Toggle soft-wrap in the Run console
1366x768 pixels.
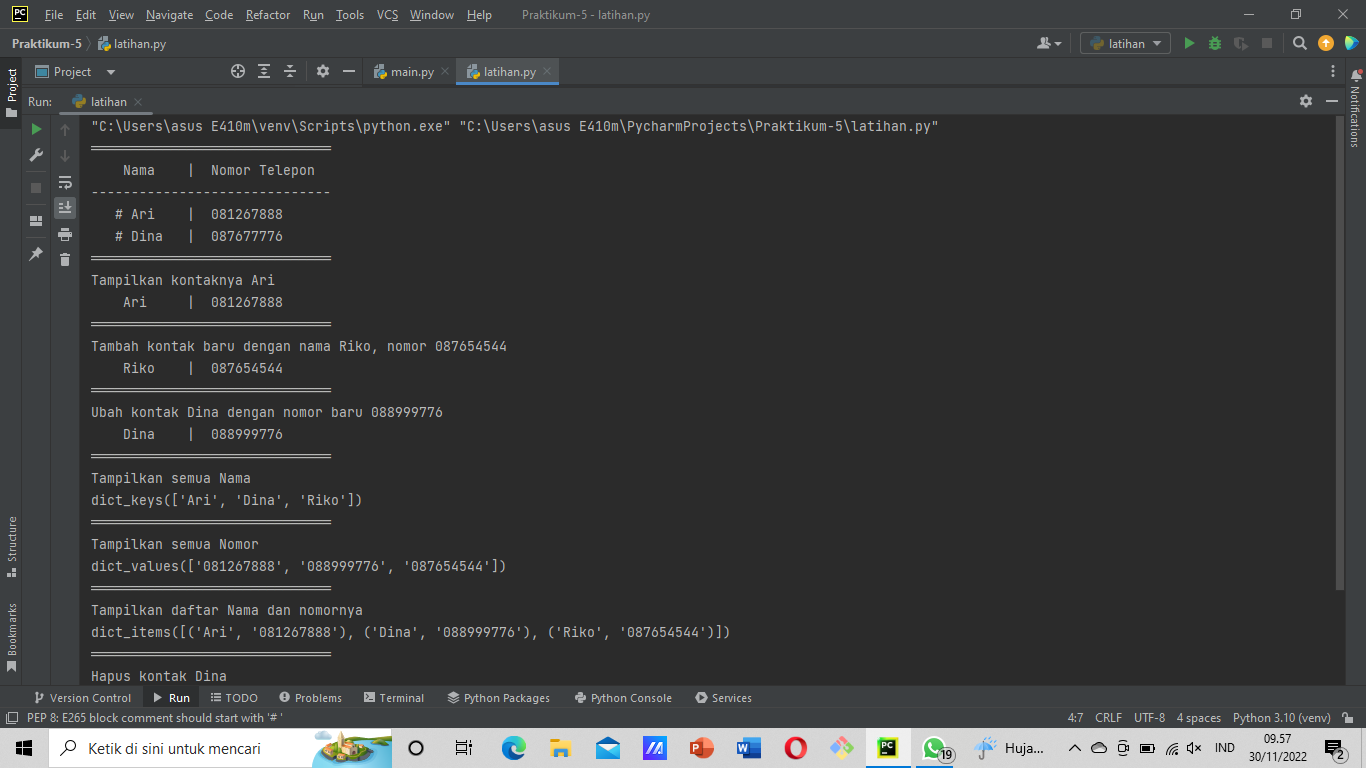(65, 182)
